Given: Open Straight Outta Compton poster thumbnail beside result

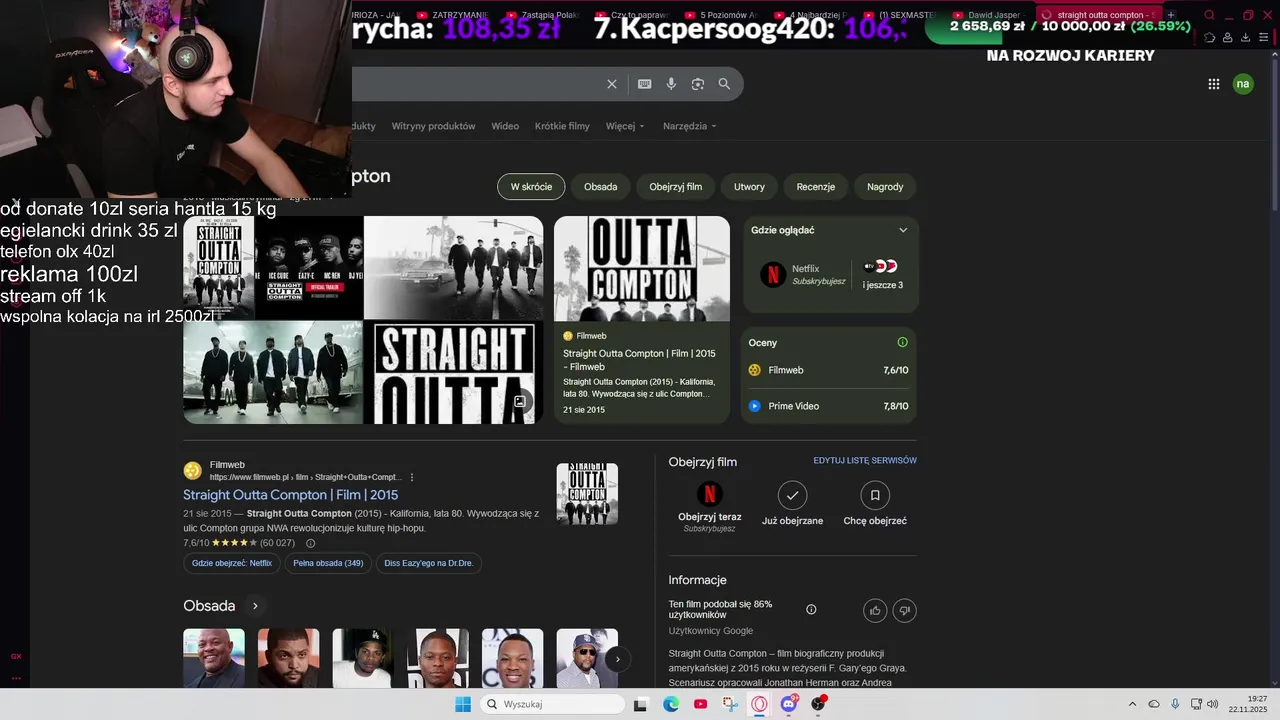Looking at the screenshot, I should tap(587, 494).
